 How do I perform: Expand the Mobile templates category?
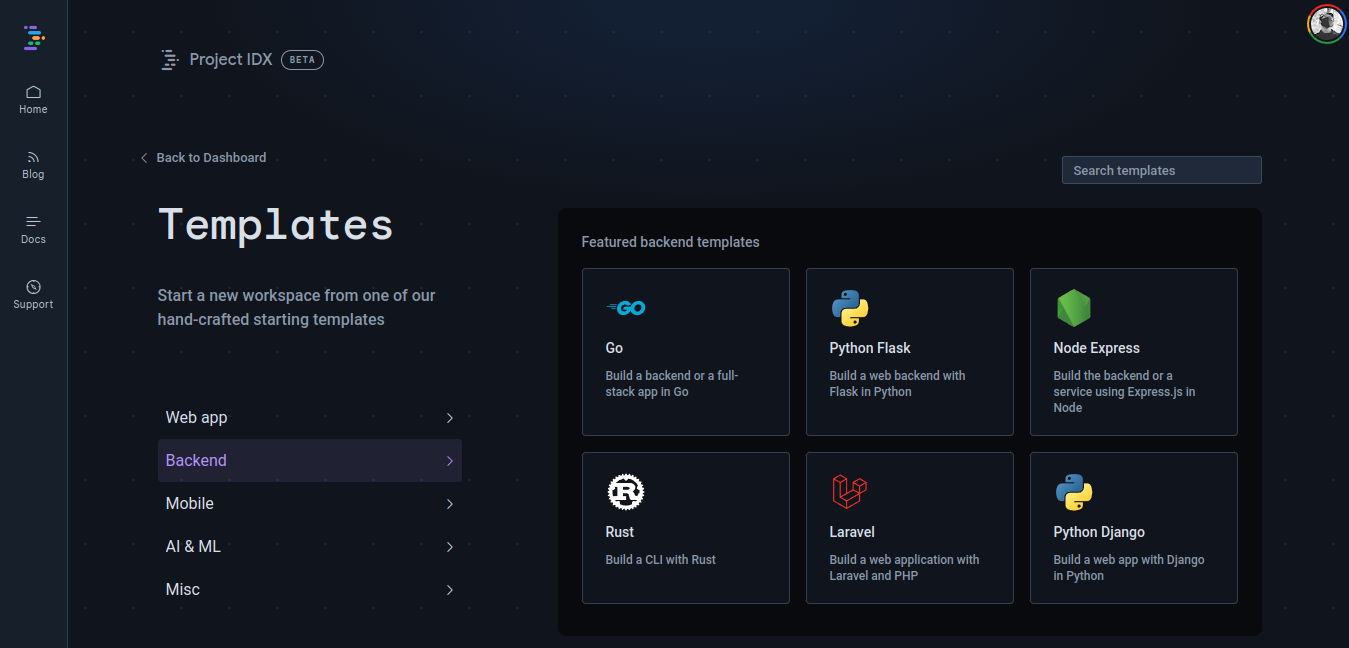tap(309, 503)
